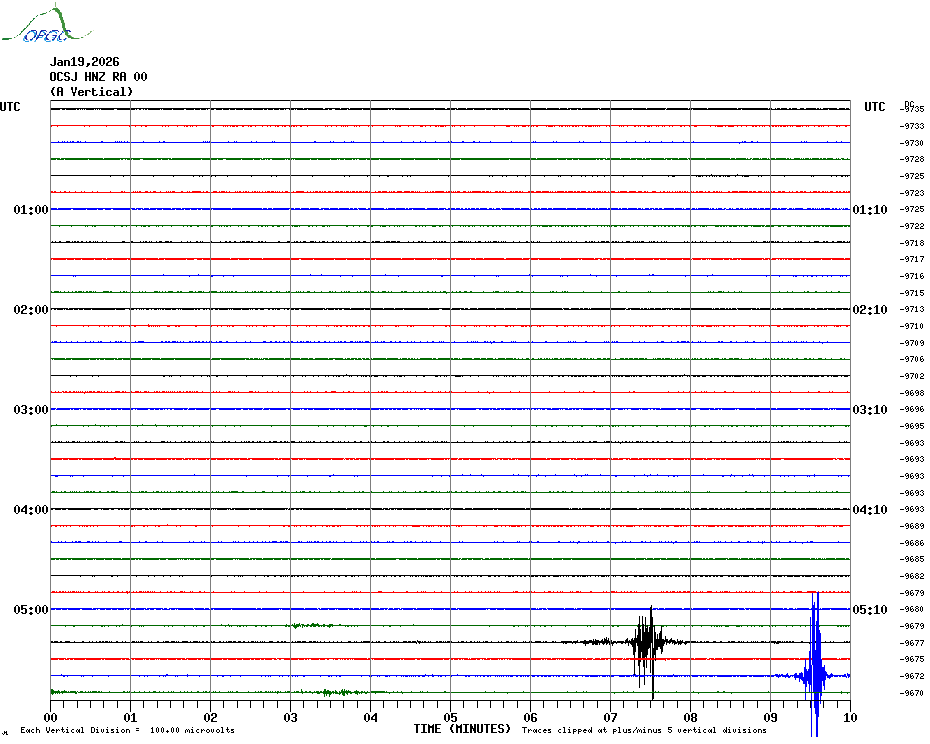930x744 pixels.
Task: Click the 05 minute tick on bottom axis
Action: tap(450, 717)
